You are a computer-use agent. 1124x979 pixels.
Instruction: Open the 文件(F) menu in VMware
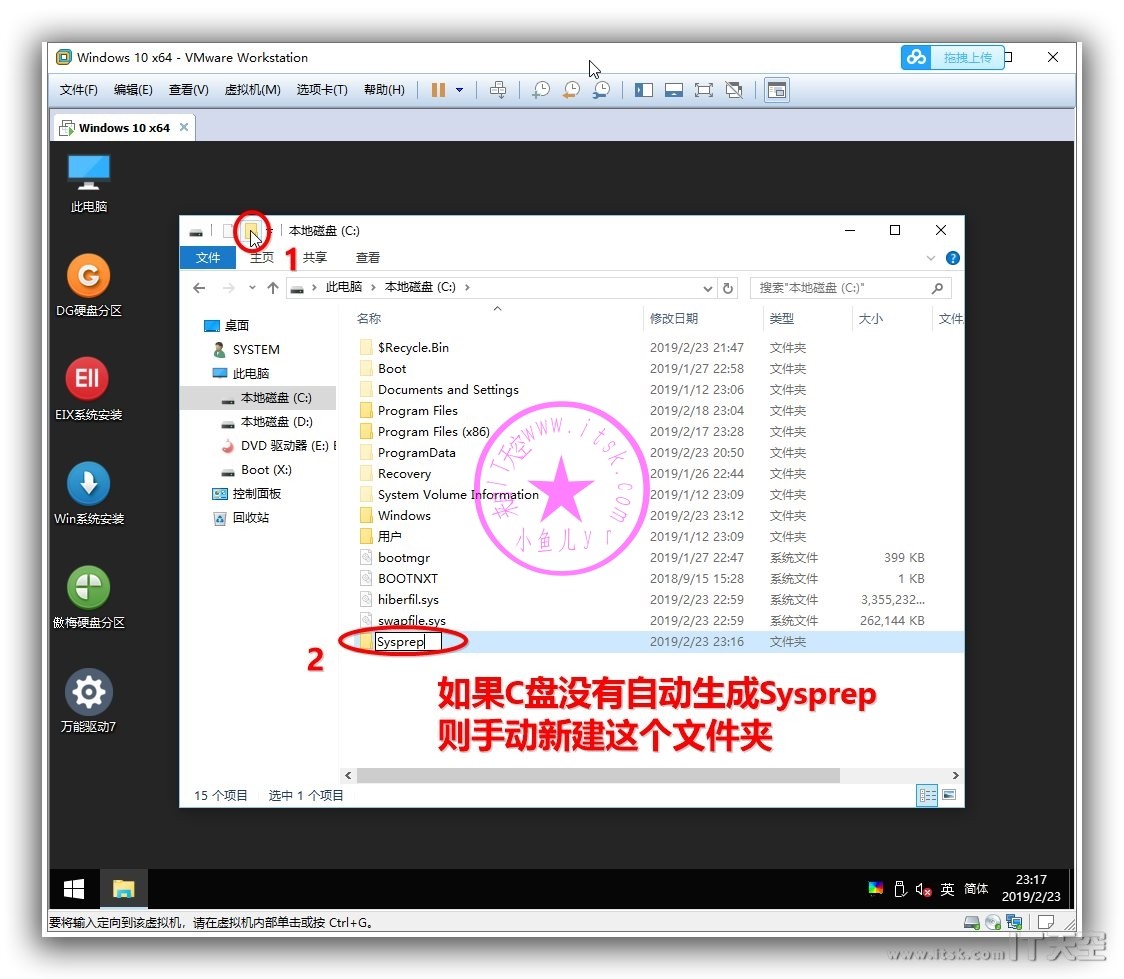coord(78,90)
